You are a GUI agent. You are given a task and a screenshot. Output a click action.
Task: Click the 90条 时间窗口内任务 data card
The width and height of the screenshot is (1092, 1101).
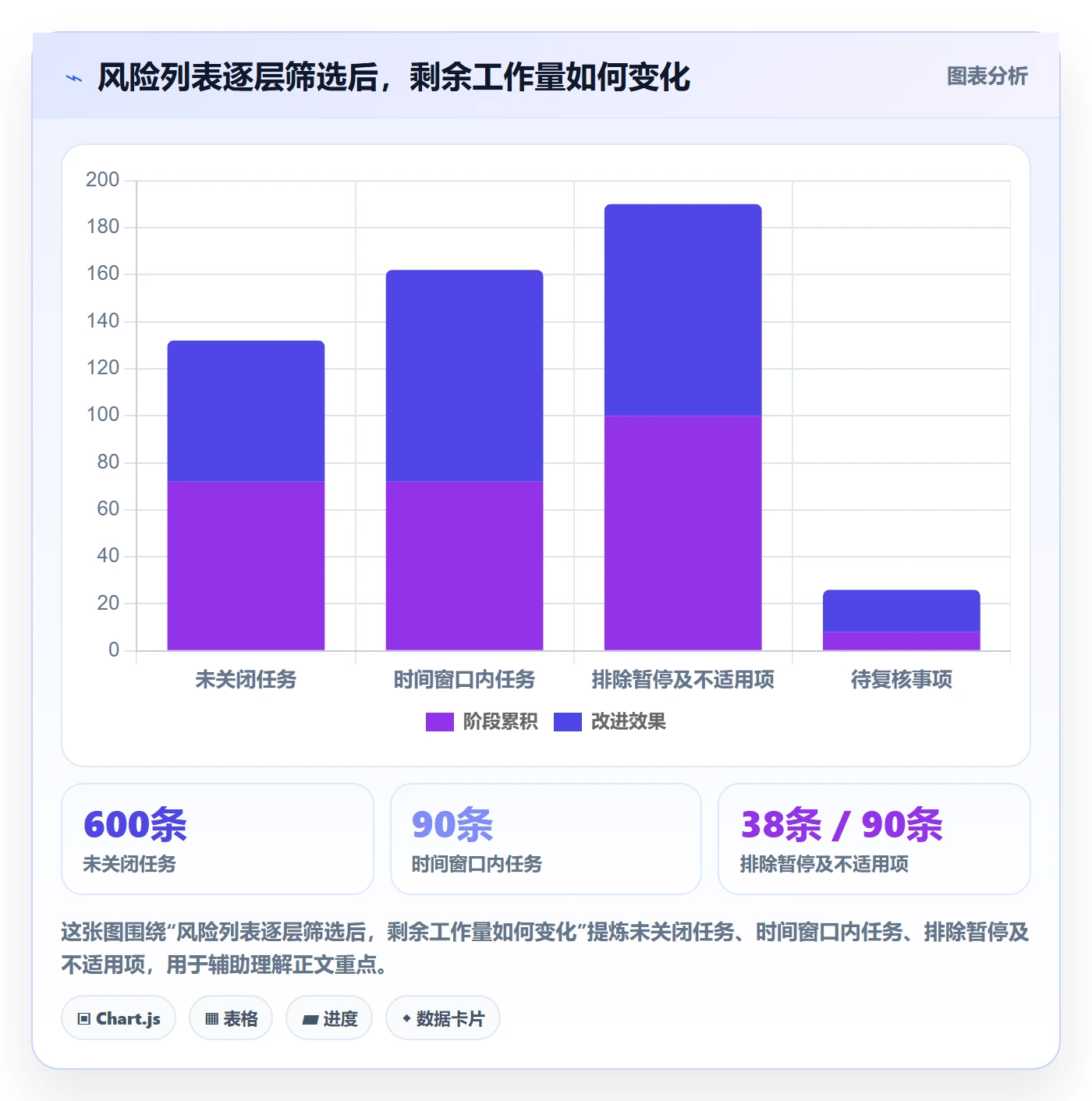coord(546,839)
